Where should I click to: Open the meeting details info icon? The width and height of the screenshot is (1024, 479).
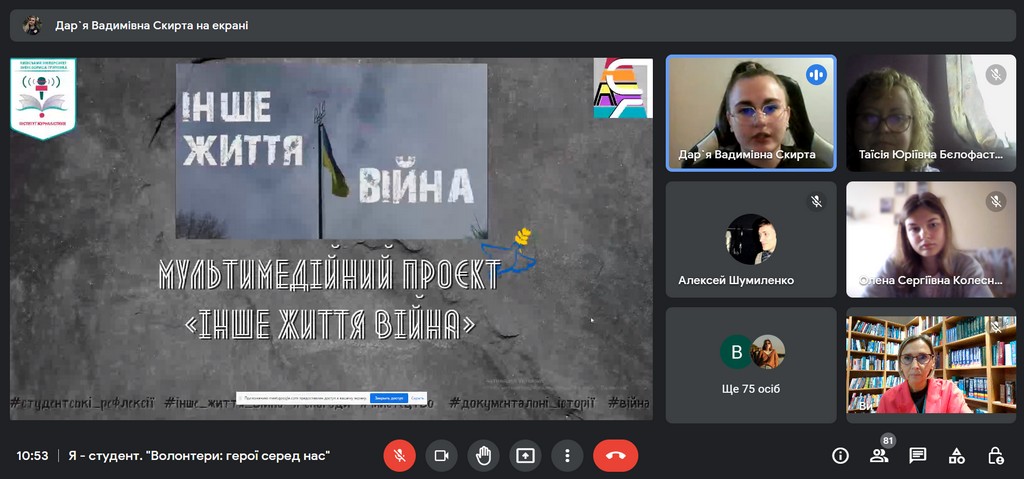pyautogui.click(x=840, y=456)
